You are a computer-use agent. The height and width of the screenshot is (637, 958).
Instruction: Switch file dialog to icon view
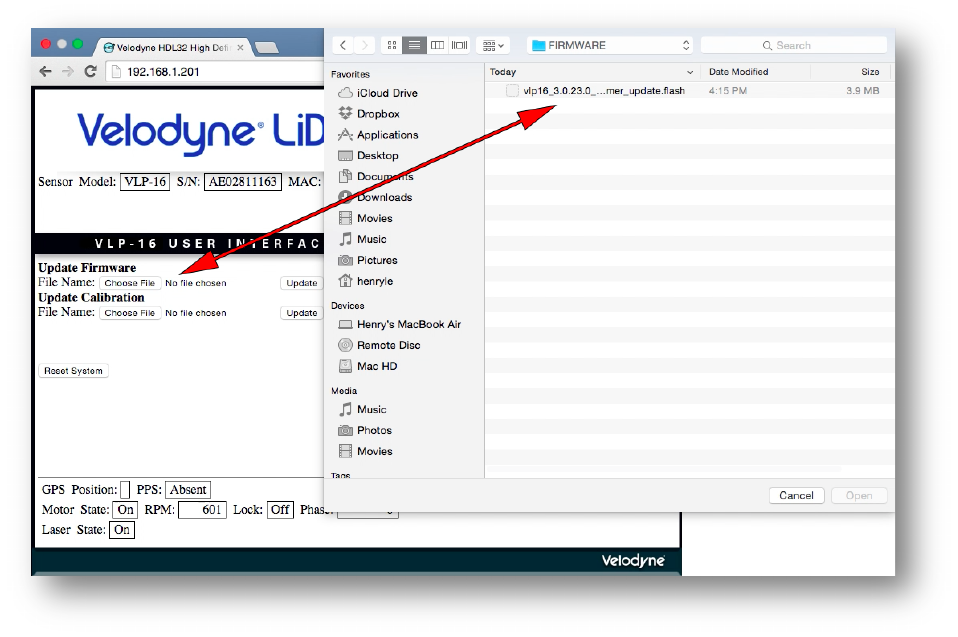click(392, 45)
